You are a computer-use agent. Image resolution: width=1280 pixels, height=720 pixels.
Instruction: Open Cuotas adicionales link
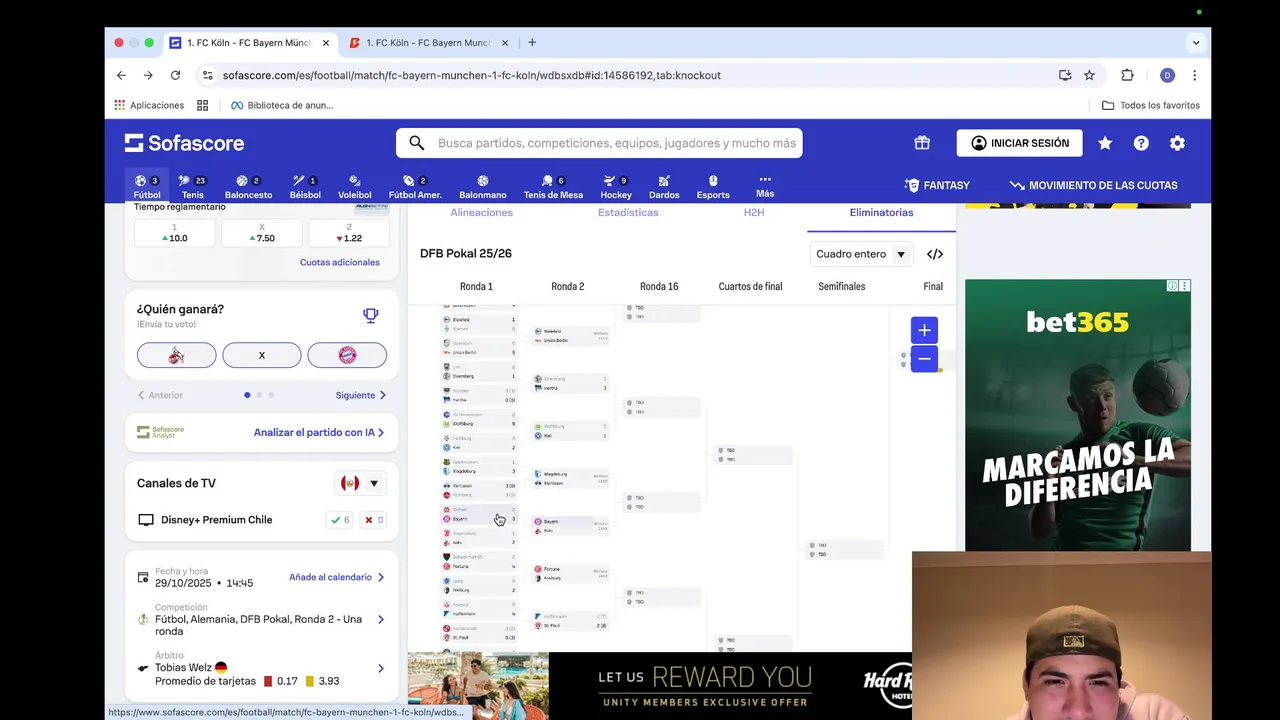coord(340,262)
